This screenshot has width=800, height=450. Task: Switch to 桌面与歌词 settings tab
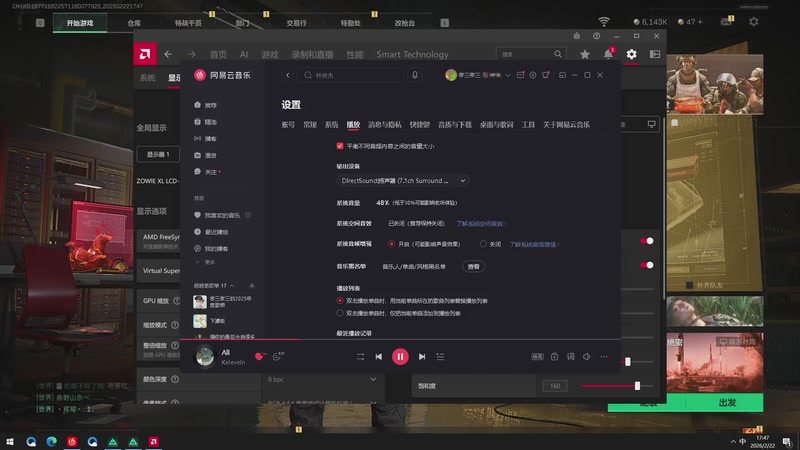tap(496, 124)
